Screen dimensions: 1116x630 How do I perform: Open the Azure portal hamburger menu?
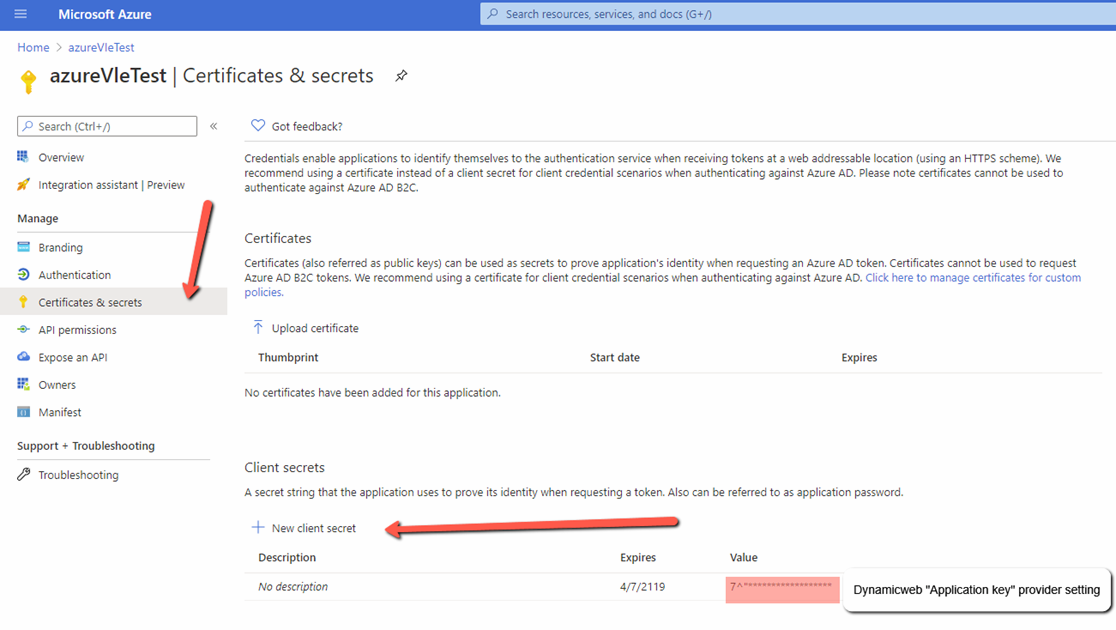tap(21, 14)
